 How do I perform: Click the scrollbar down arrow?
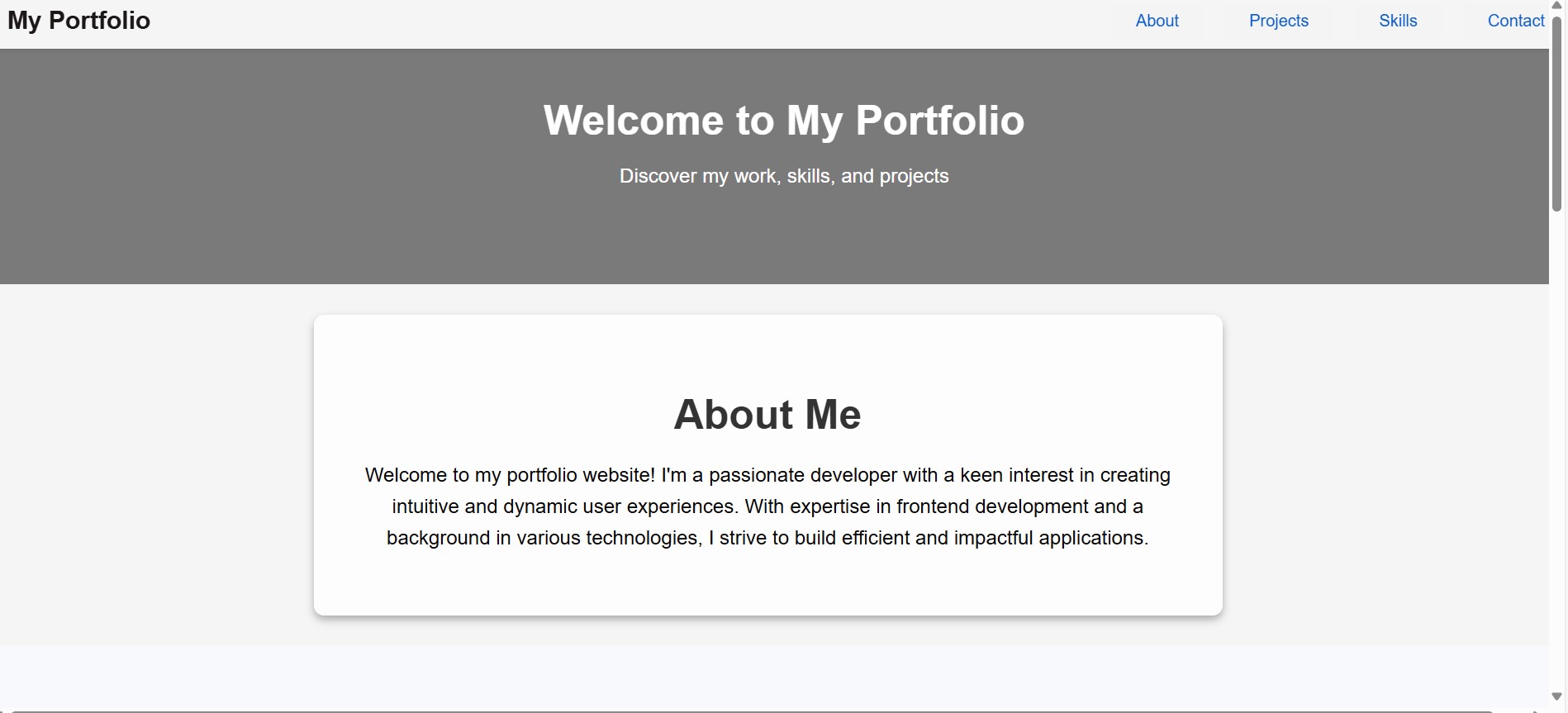click(x=1557, y=696)
